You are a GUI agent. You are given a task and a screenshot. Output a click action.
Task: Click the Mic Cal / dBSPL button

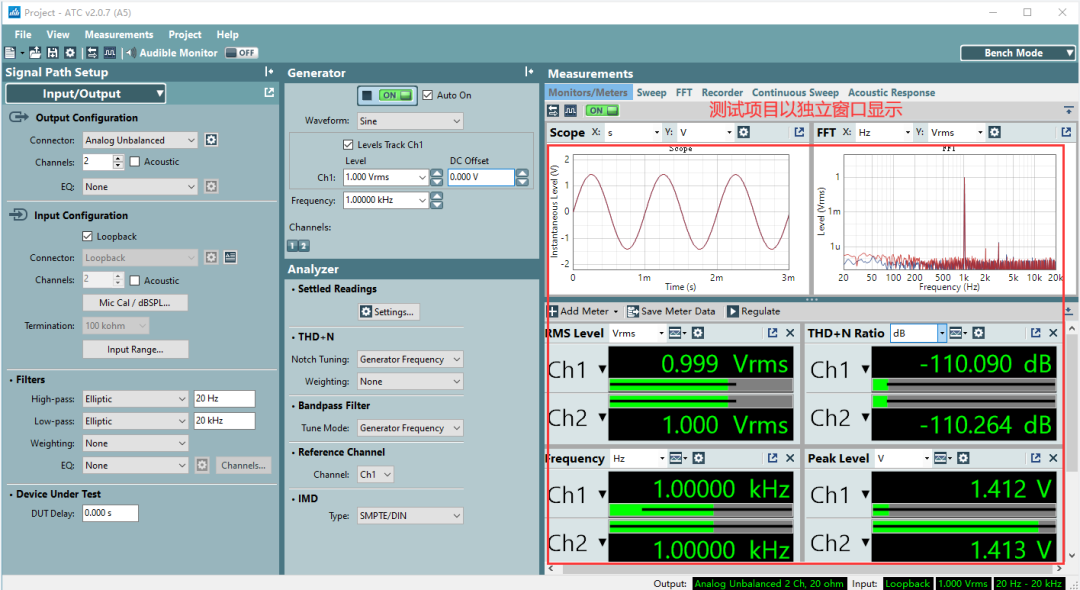tap(135, 302)
